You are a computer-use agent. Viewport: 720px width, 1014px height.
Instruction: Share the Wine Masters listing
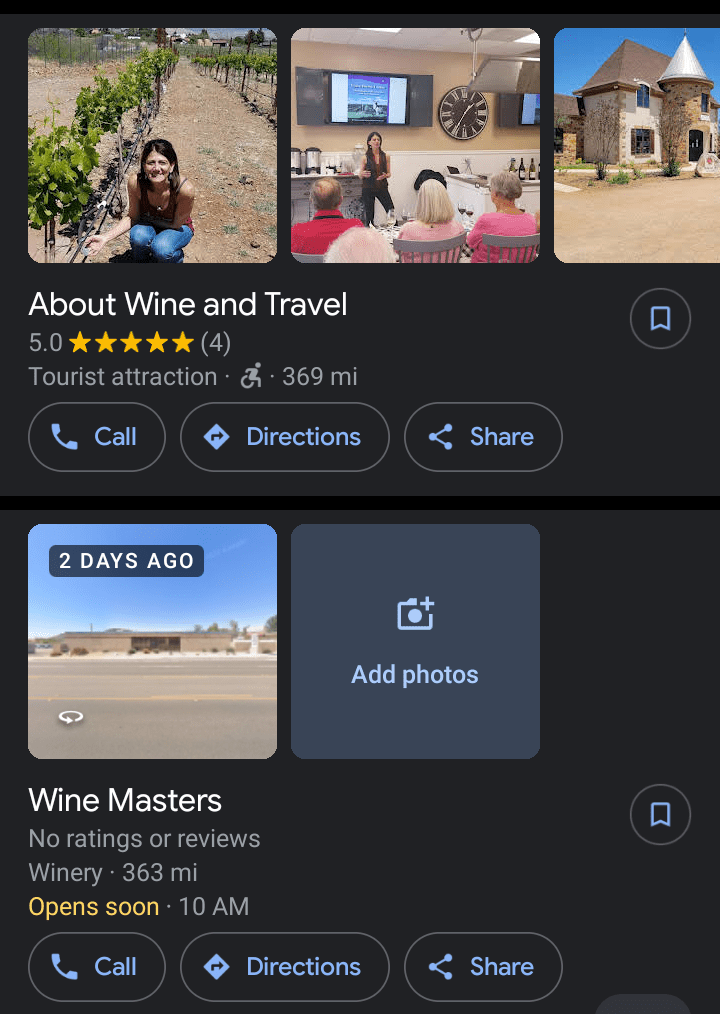pos(483,967)
